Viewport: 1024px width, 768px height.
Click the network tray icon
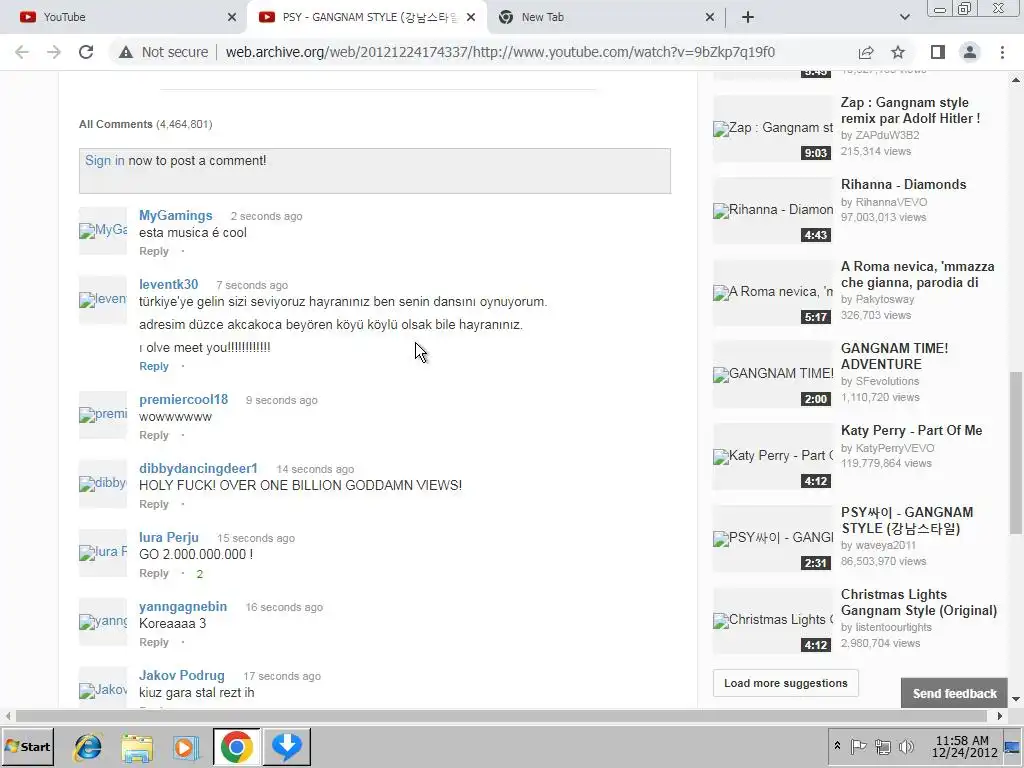[883, 746]
